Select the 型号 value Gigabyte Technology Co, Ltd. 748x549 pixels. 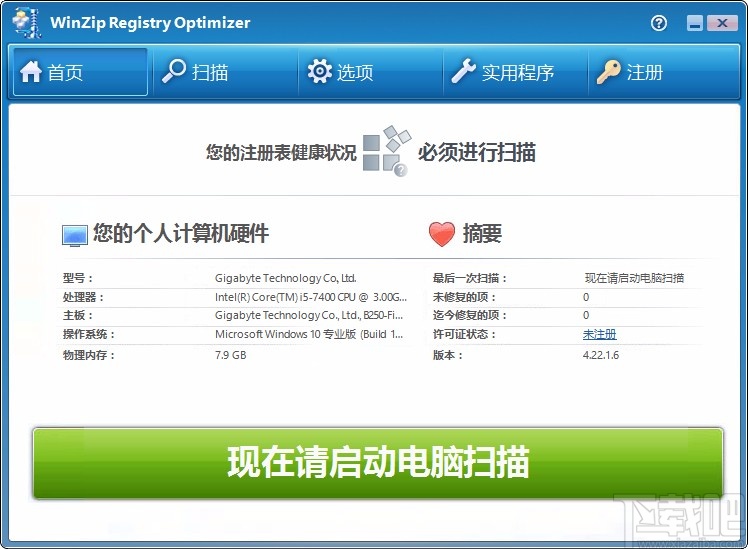[285, 278]
